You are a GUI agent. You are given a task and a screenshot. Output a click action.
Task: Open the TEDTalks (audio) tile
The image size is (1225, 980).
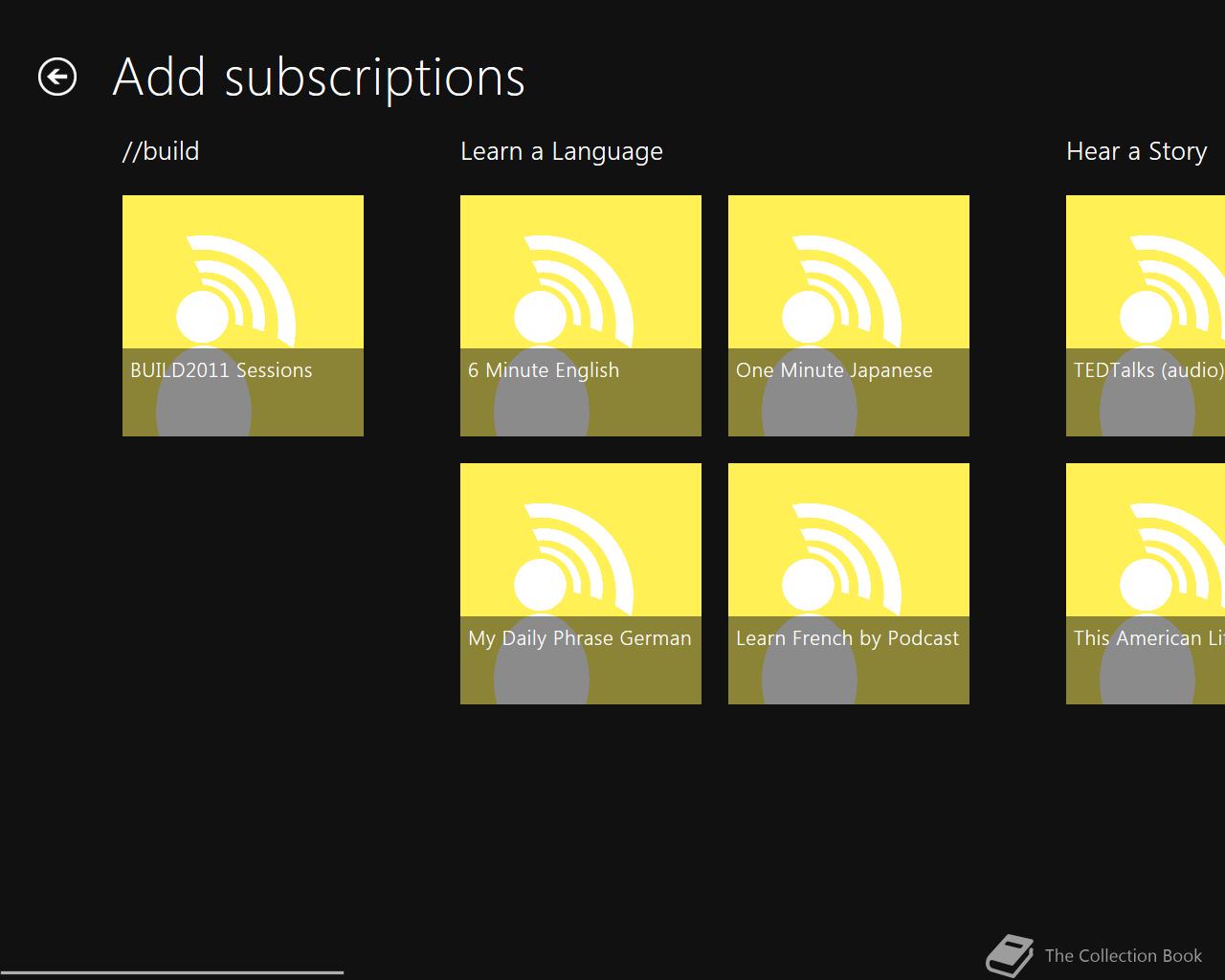coord(1146,316)
